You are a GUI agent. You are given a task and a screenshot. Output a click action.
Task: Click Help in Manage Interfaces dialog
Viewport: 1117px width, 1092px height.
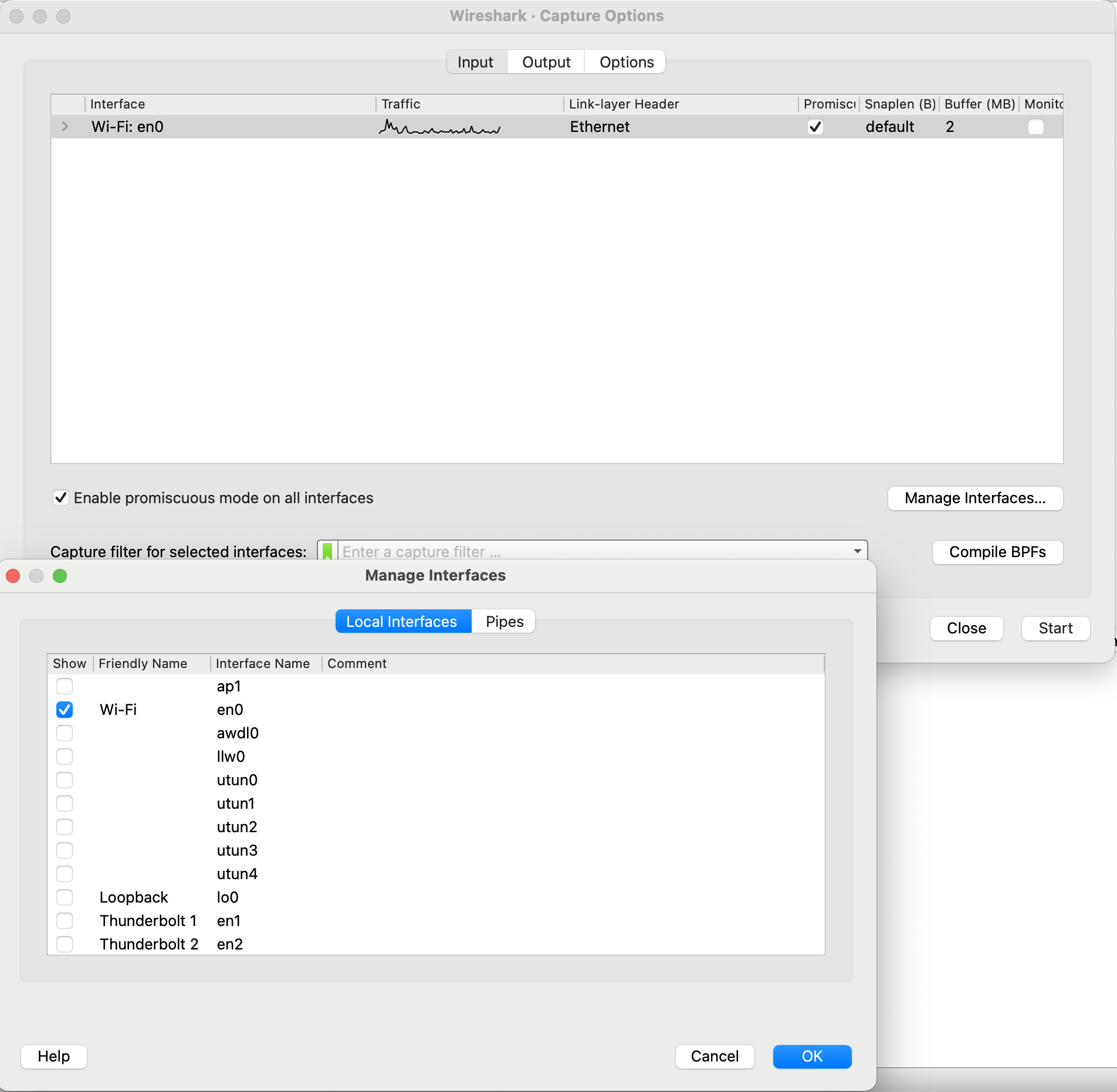click(54, 1057)
